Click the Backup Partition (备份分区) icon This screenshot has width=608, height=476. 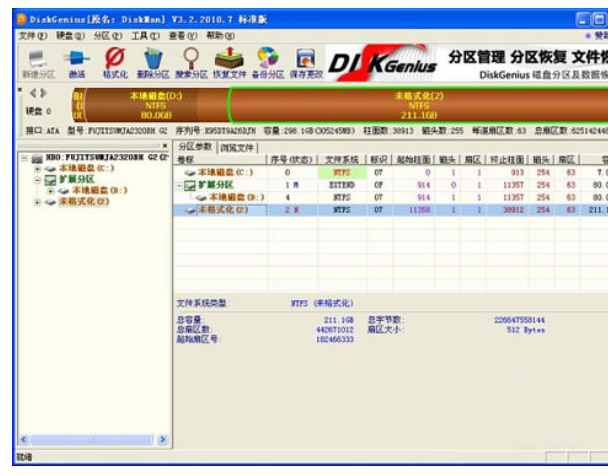coord(267,65)
